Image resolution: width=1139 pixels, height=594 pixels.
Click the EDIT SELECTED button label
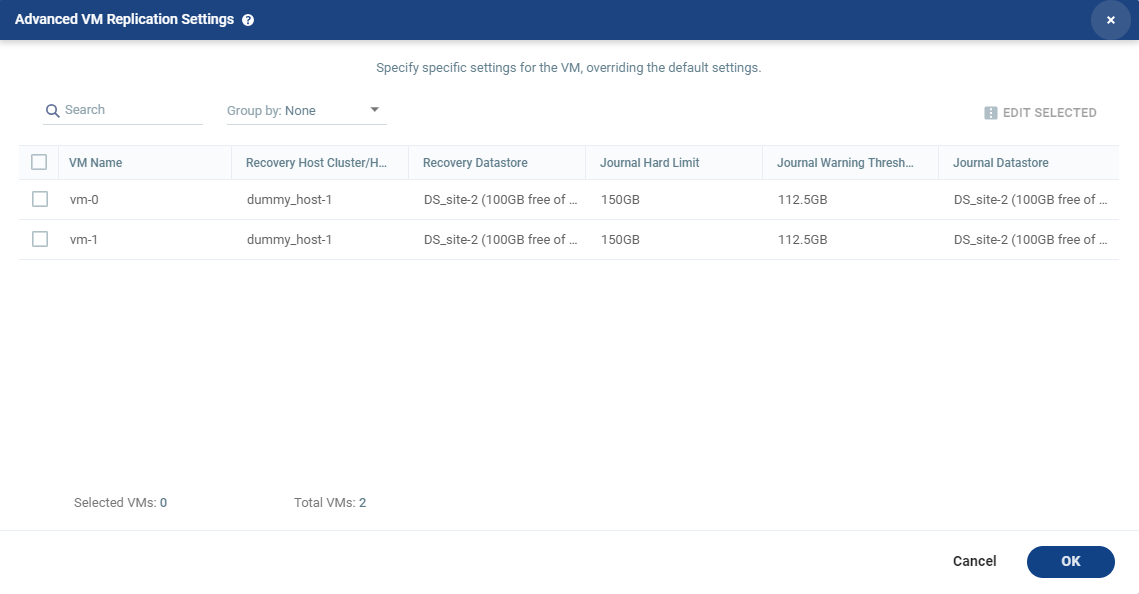[x=1050, y=113]
